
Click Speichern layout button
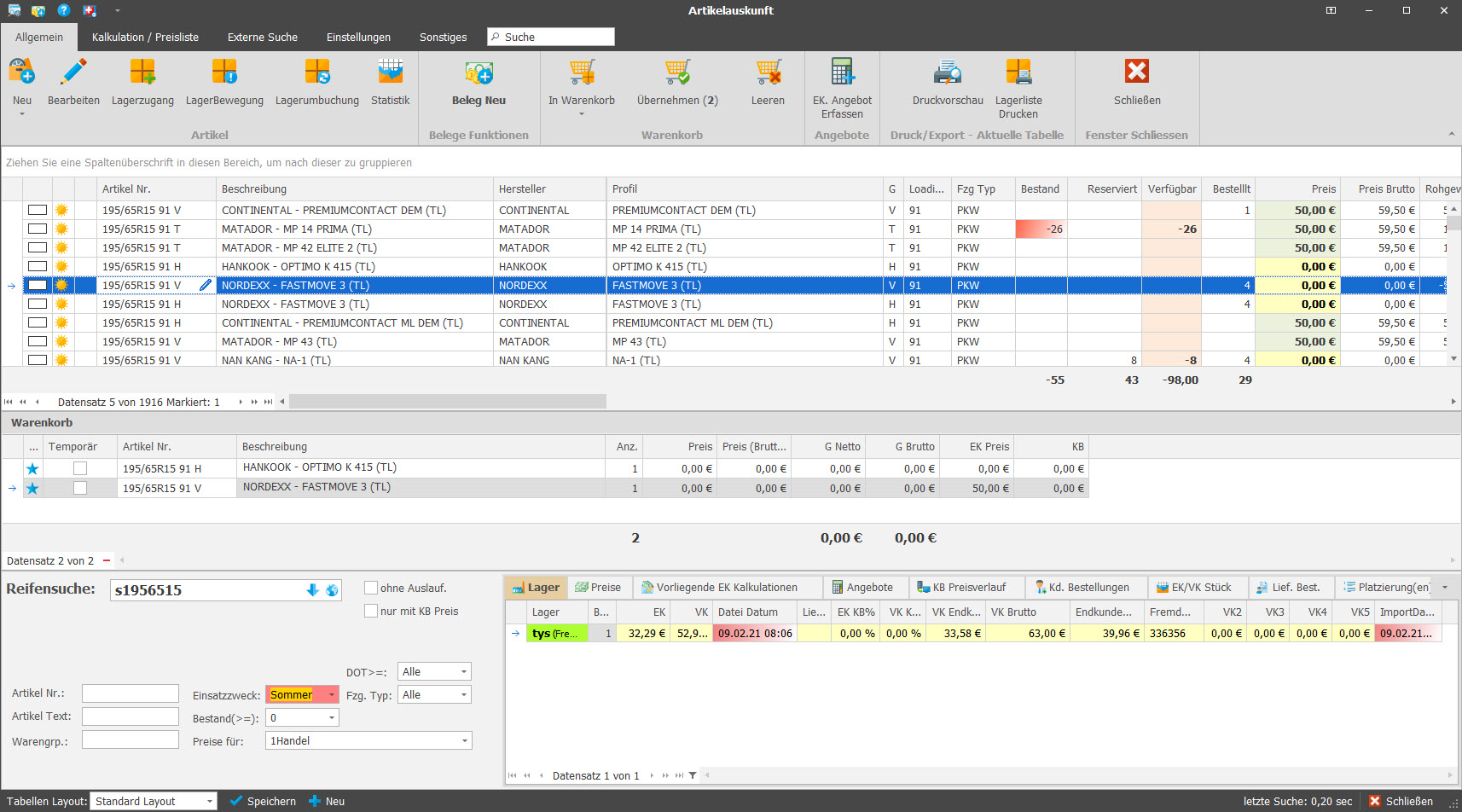[263, 801]
